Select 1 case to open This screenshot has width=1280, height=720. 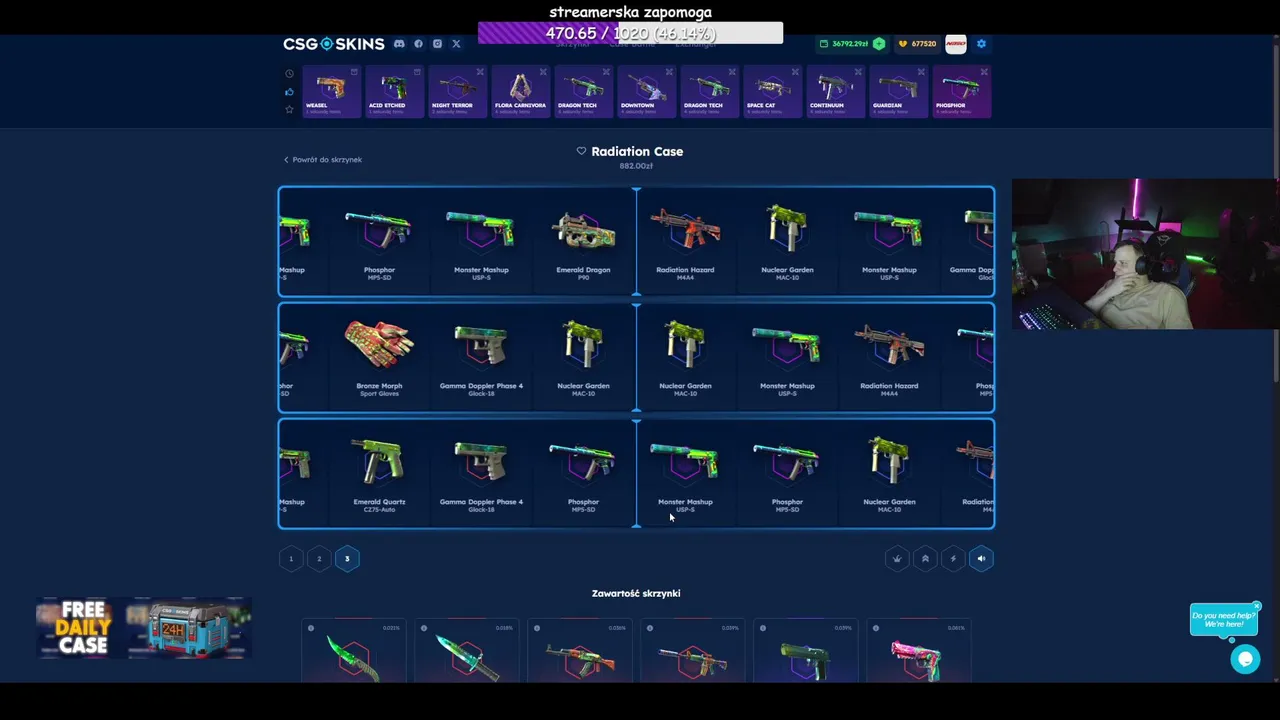[291, 559]
